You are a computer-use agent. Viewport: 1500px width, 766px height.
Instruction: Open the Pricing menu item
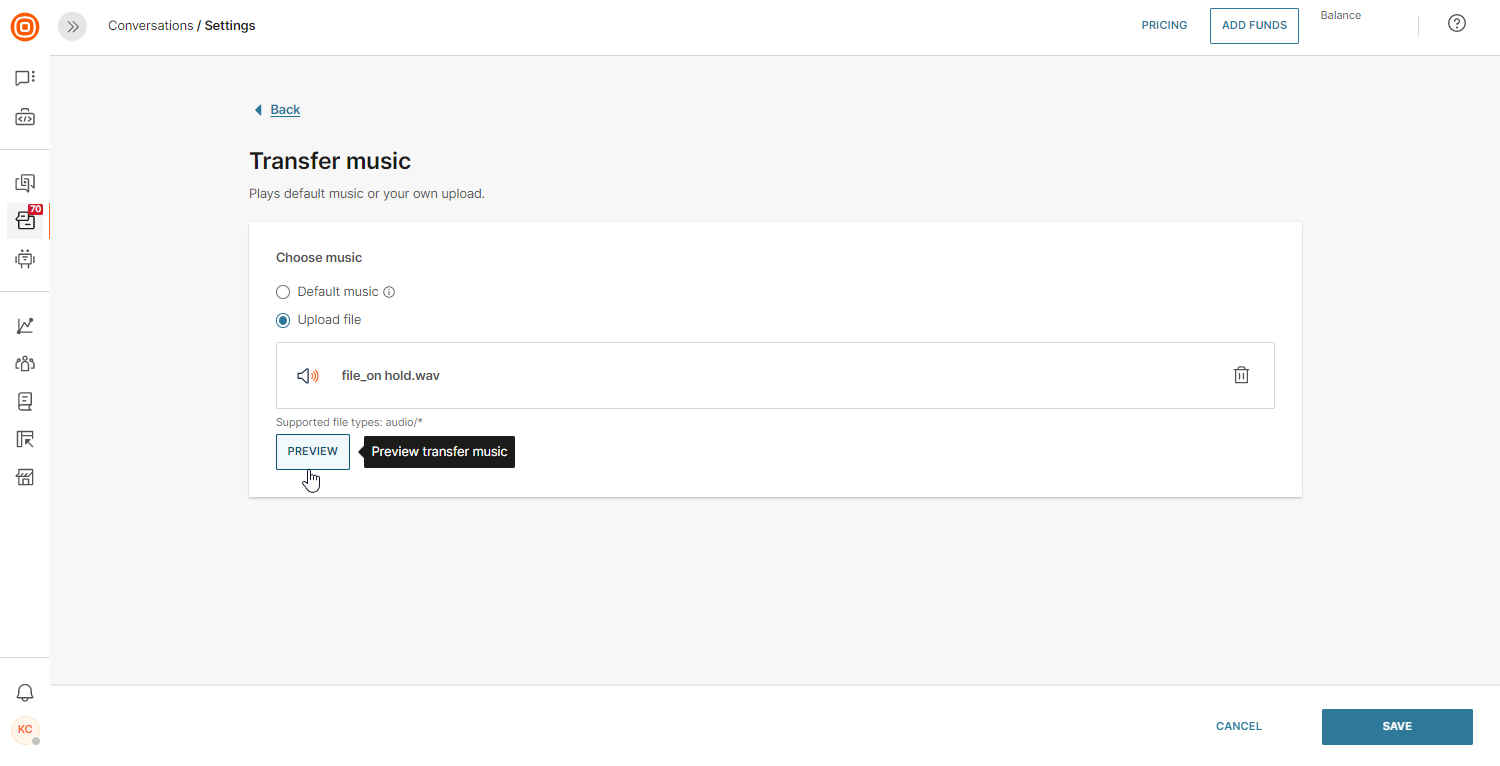[1164, 26]
